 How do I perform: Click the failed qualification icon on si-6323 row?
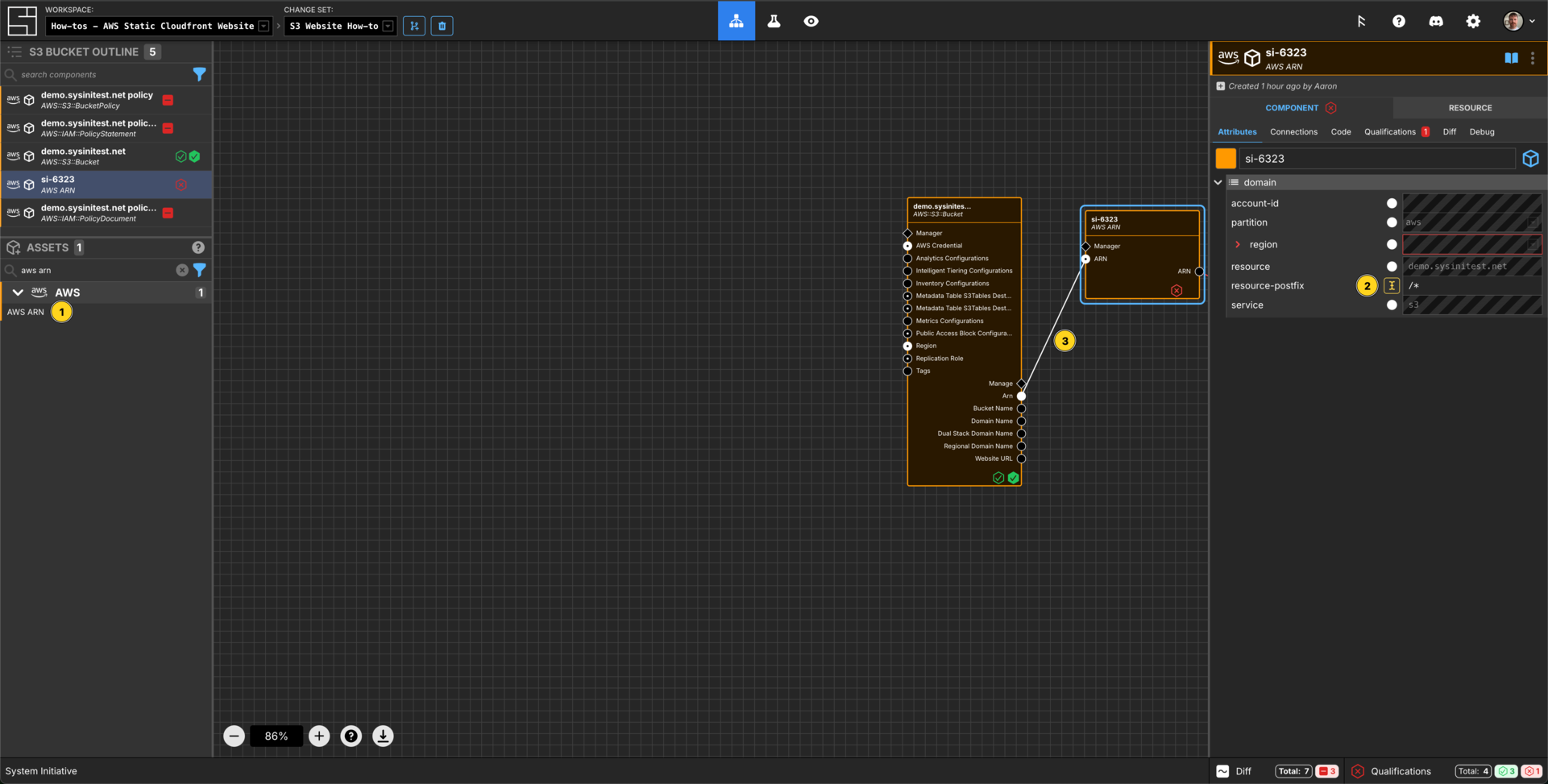pos(181,185)
